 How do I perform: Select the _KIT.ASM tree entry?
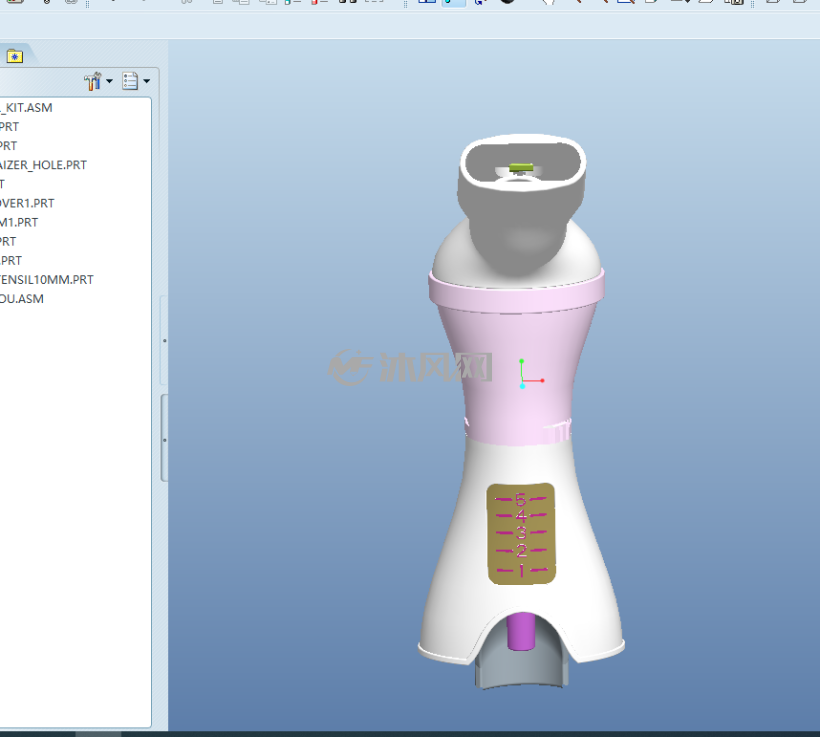tap(26, 108)
